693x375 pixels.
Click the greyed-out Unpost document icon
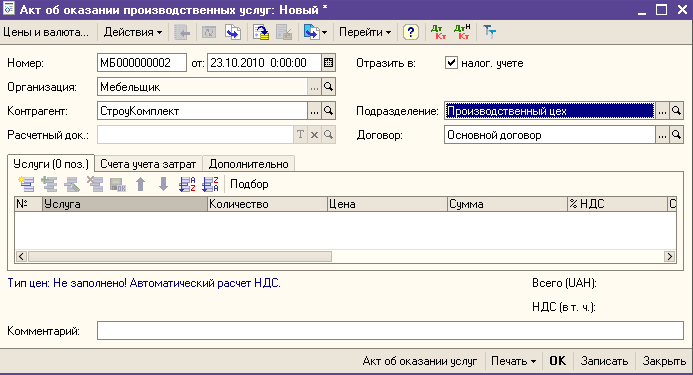pyautogui.click(x=284, y=32)
